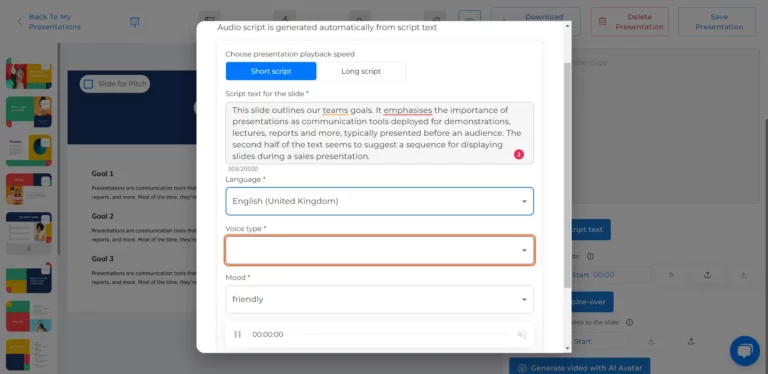Click the Goal 3 heading on slide

click(x=102, y=258)
